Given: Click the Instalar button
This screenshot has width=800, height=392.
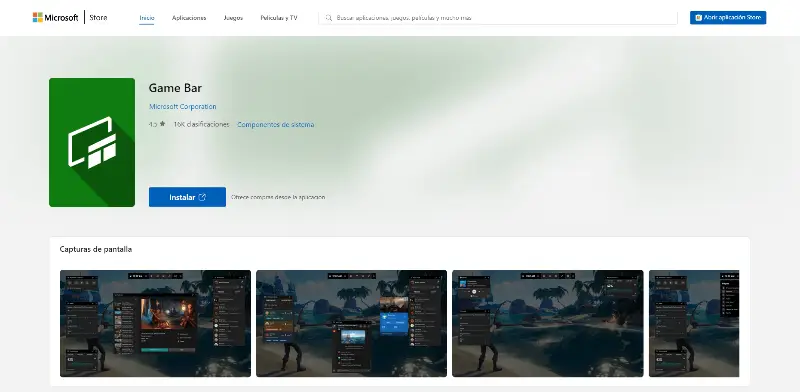Looking at the screenshot, I should point(187,197).
